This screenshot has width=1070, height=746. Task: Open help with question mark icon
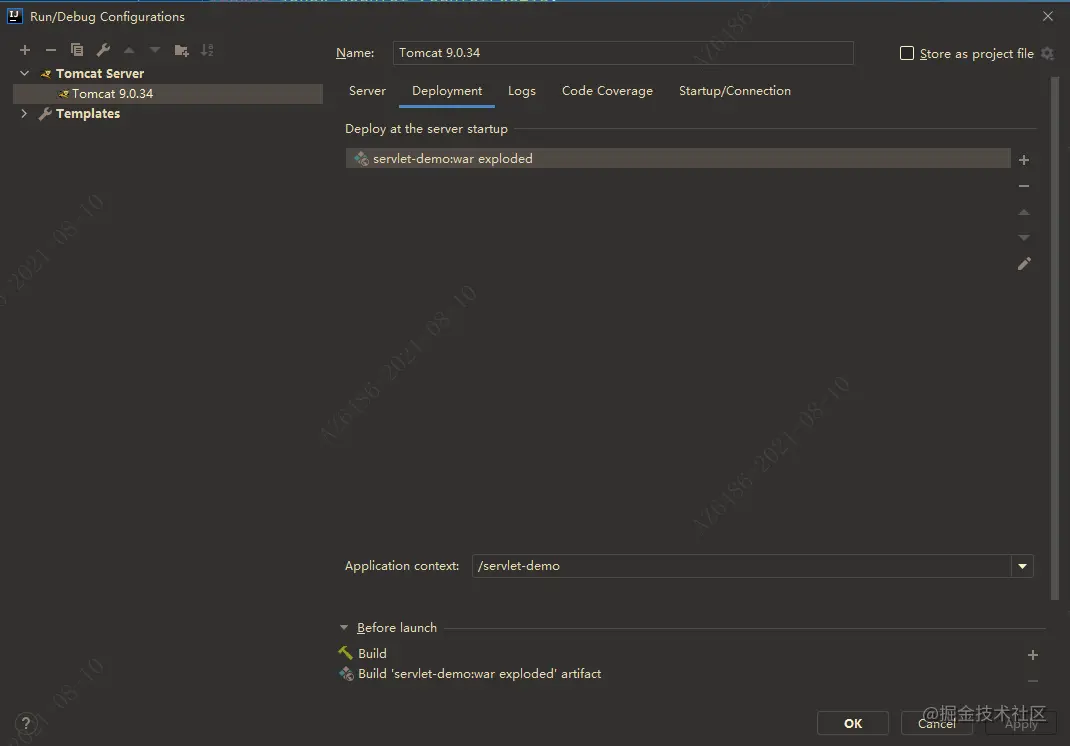(26, 723)
